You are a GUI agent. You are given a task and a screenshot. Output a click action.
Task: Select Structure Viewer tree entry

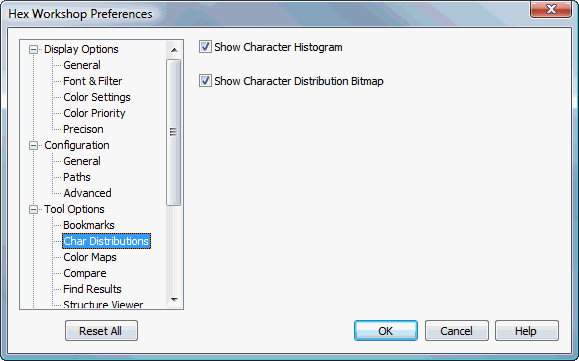(103, 304)
